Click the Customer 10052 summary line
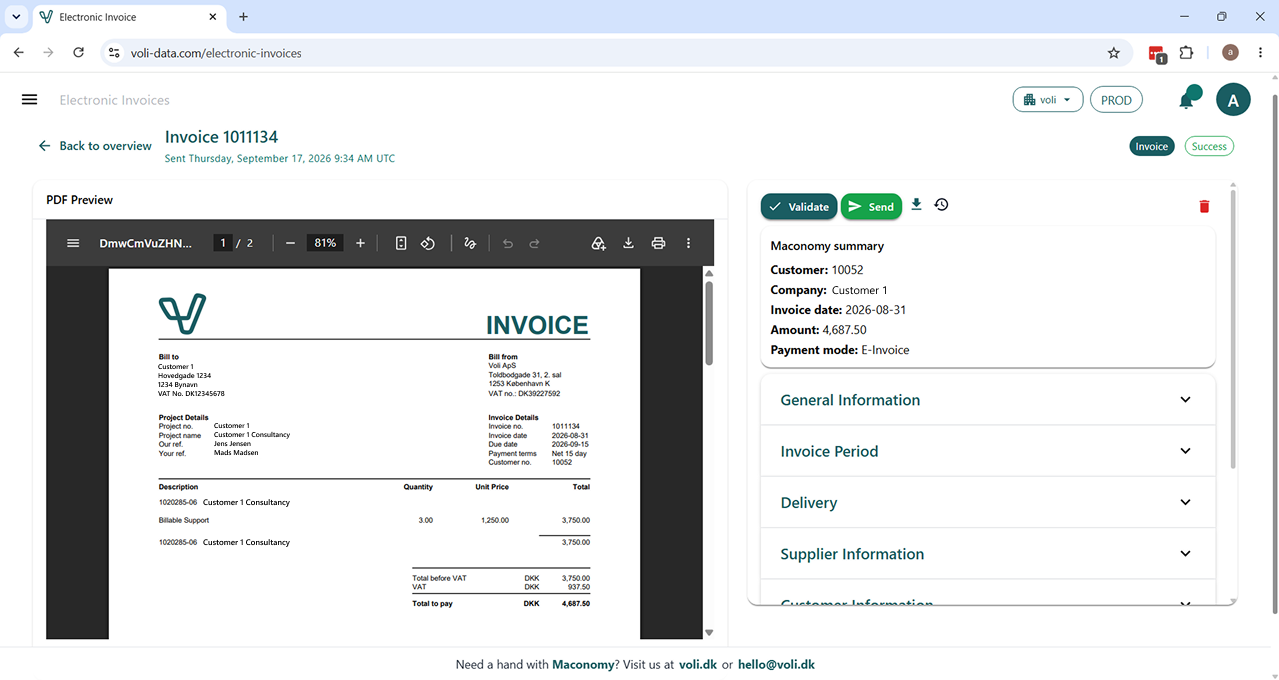Screen dimensions: 1279x680 pos(817,270)
